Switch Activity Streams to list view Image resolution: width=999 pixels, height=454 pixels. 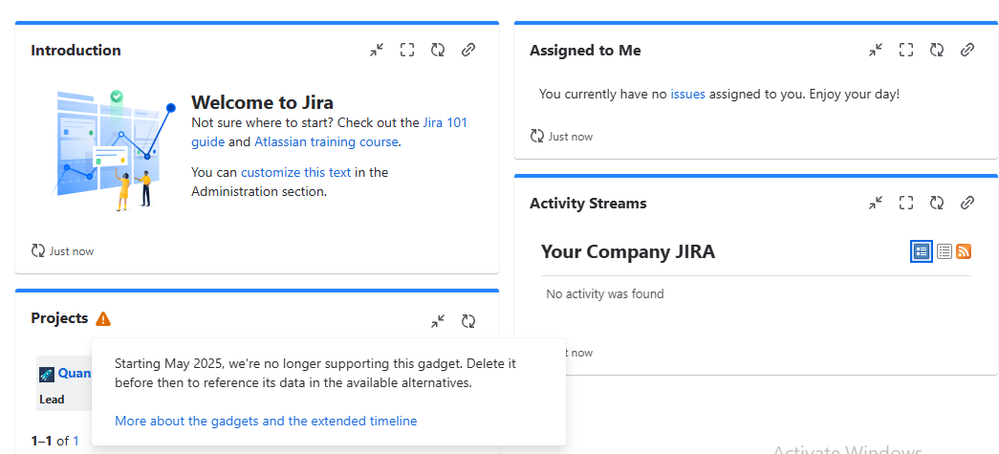point(944,252)
